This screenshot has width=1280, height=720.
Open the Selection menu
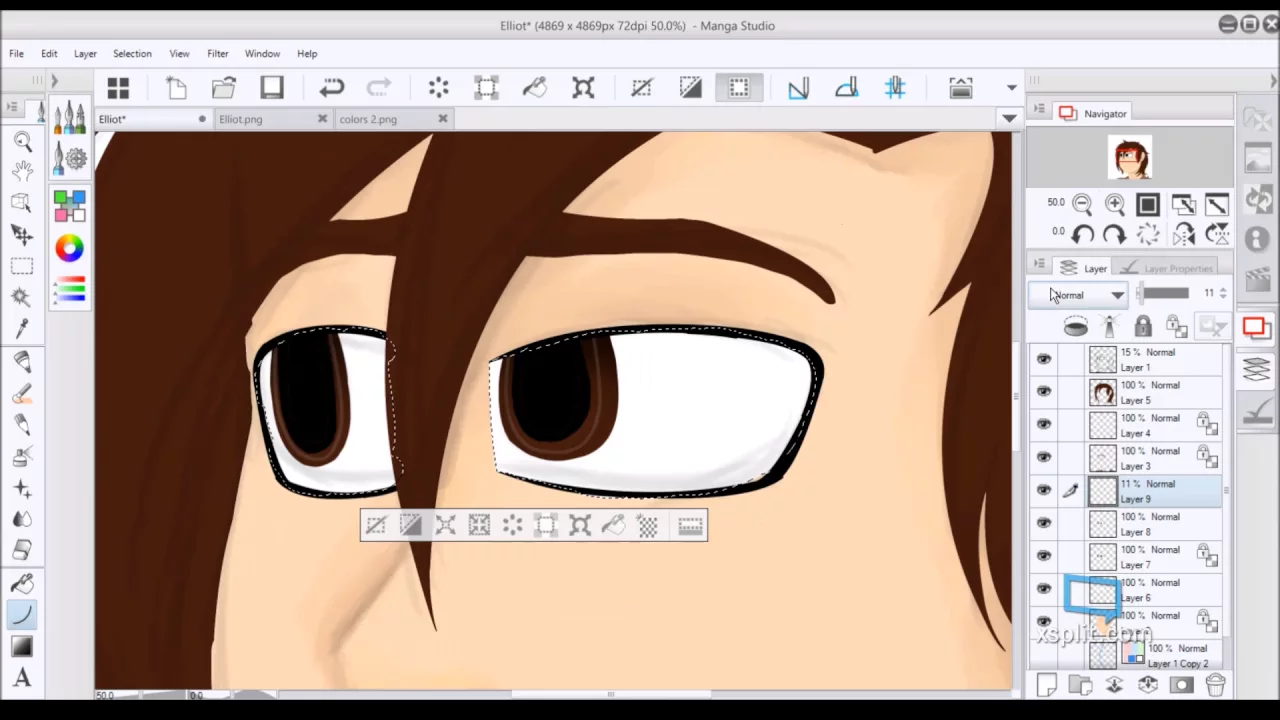pos(132,53)
